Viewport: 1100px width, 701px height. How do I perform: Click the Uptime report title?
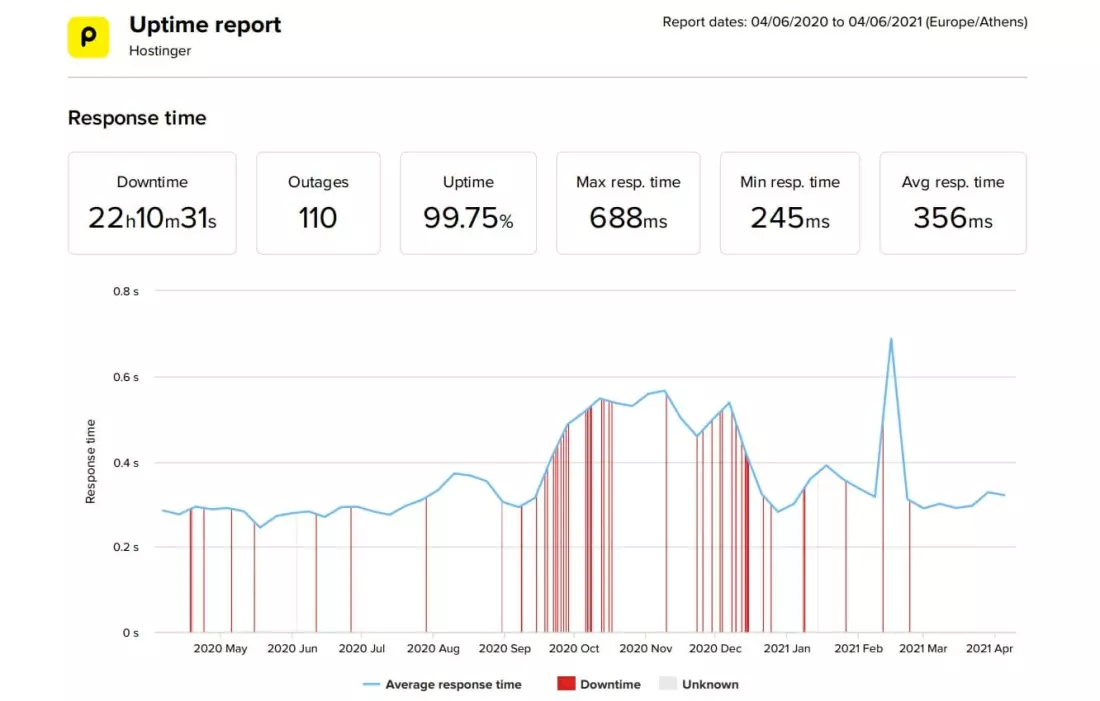pos(205,25)
